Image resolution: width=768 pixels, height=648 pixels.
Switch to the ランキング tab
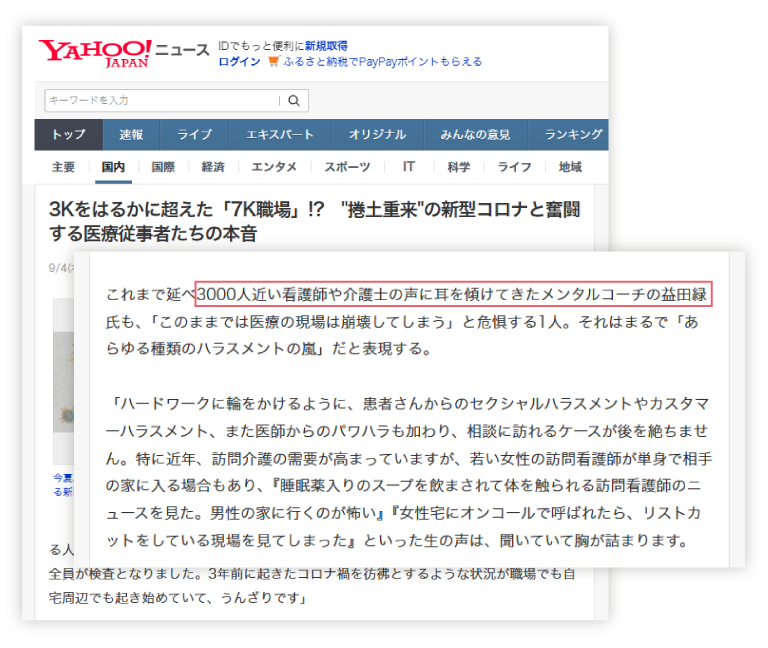573,135
